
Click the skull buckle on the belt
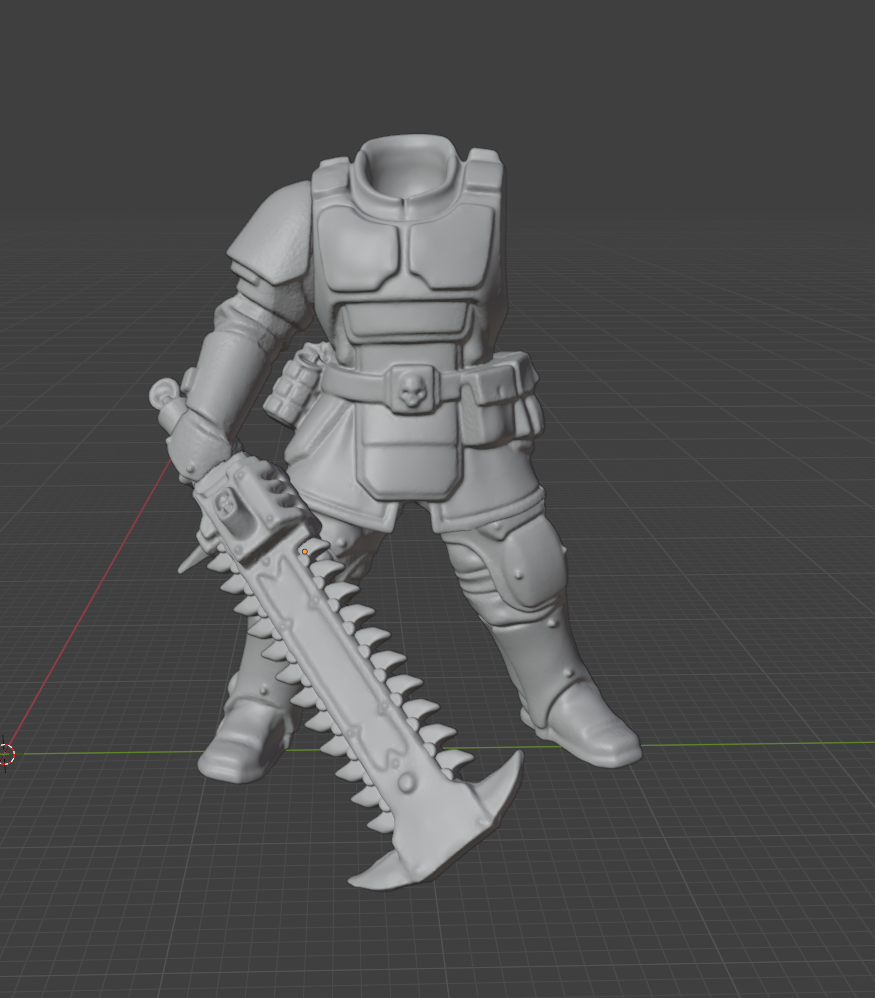coord(412,388)
